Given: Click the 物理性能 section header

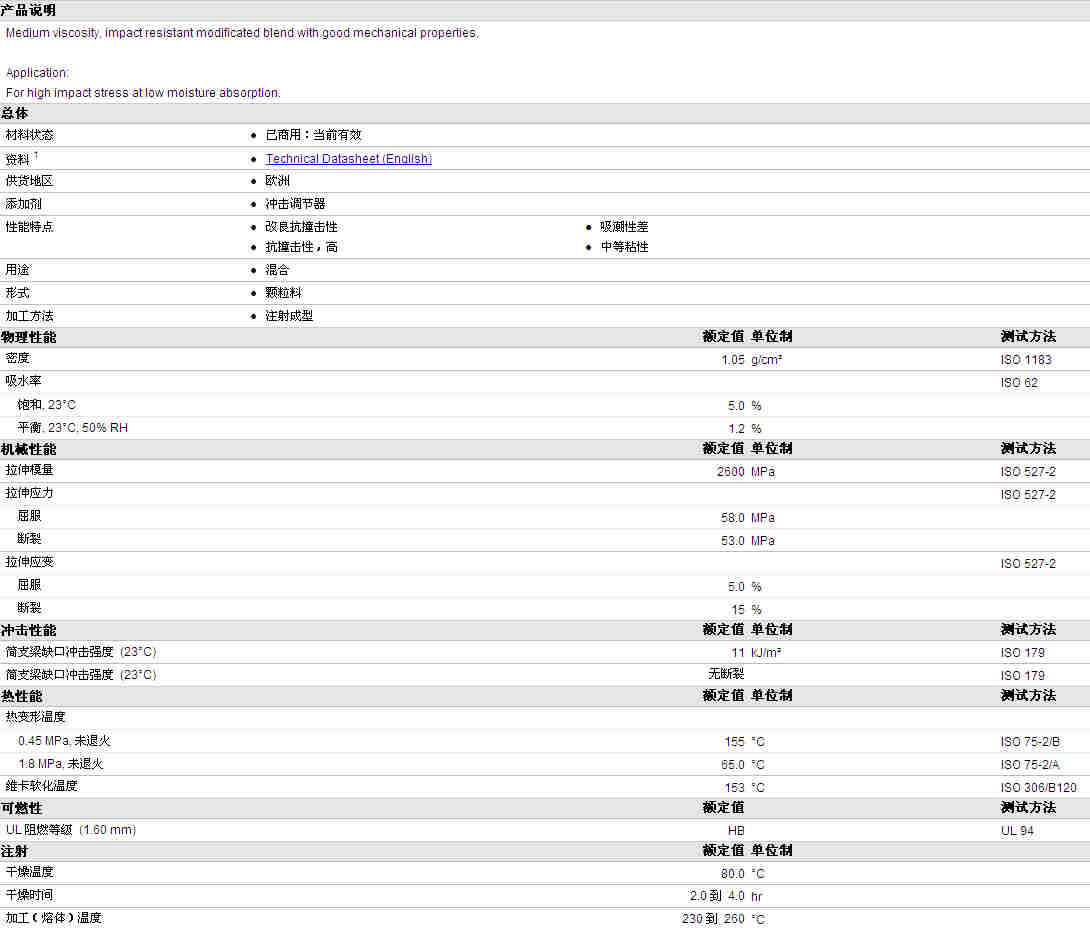Looking at the screenshot, I should click(x=29, y=337).
